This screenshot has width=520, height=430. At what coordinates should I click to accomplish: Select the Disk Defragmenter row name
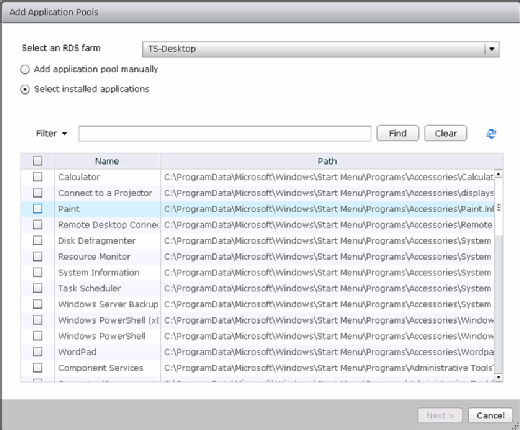[97, 241]
